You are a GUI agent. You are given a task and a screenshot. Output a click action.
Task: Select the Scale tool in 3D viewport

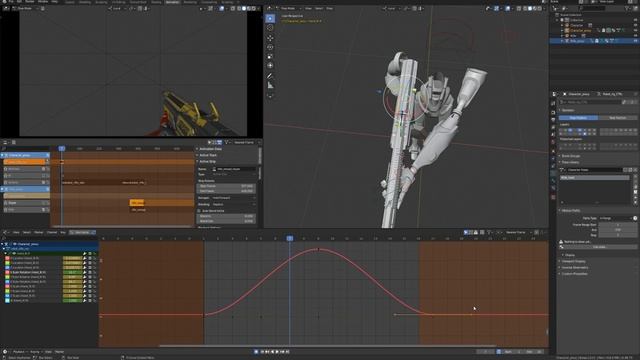(x=270, y=56)
